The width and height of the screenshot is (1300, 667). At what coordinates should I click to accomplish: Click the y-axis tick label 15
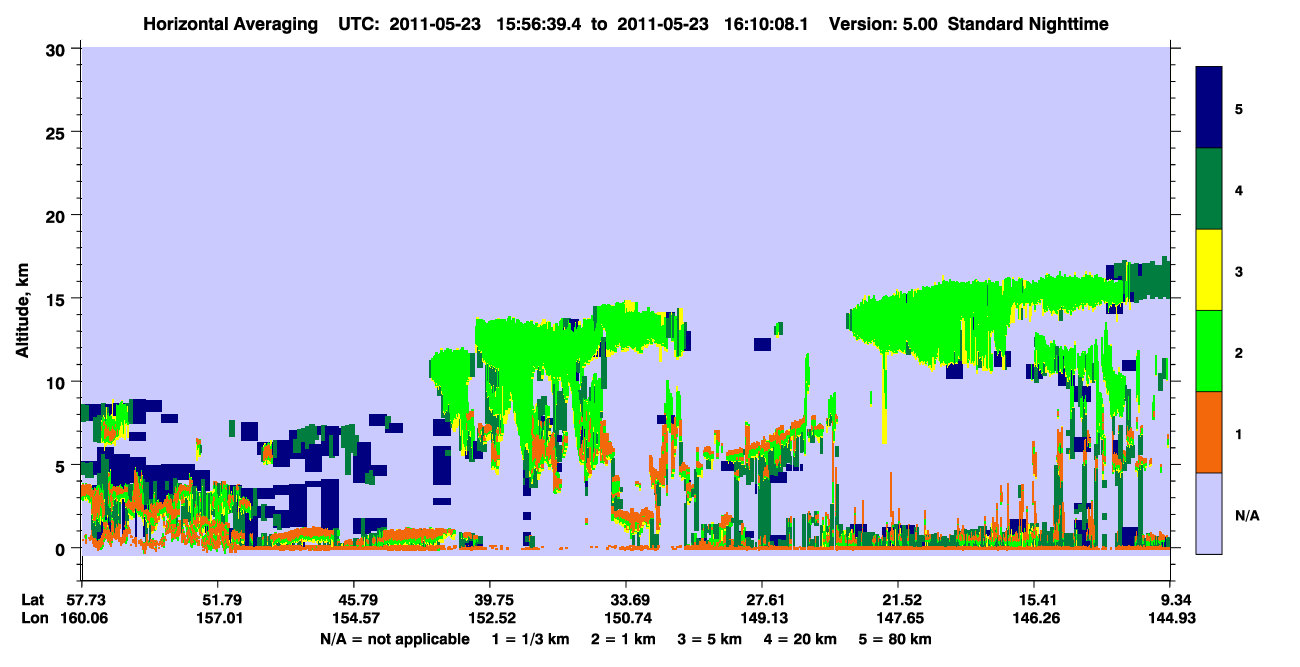click(x=58, y=298)
